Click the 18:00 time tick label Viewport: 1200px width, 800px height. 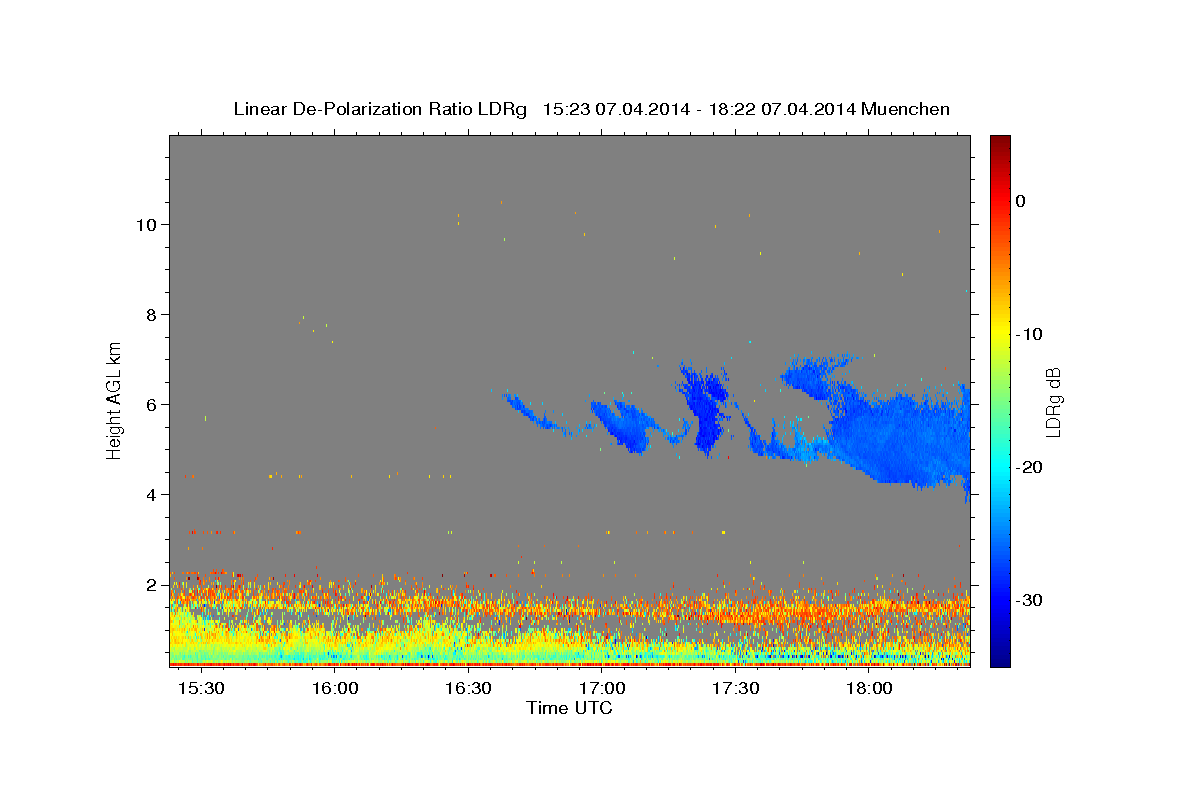[x=870, y=689]
